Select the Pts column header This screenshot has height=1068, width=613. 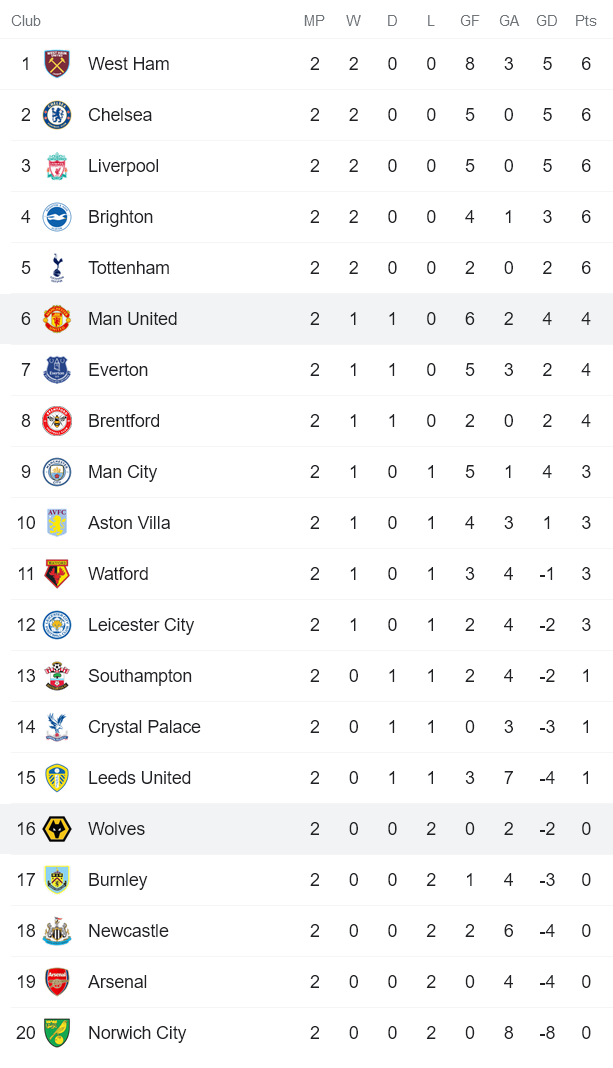click(586, 21)
